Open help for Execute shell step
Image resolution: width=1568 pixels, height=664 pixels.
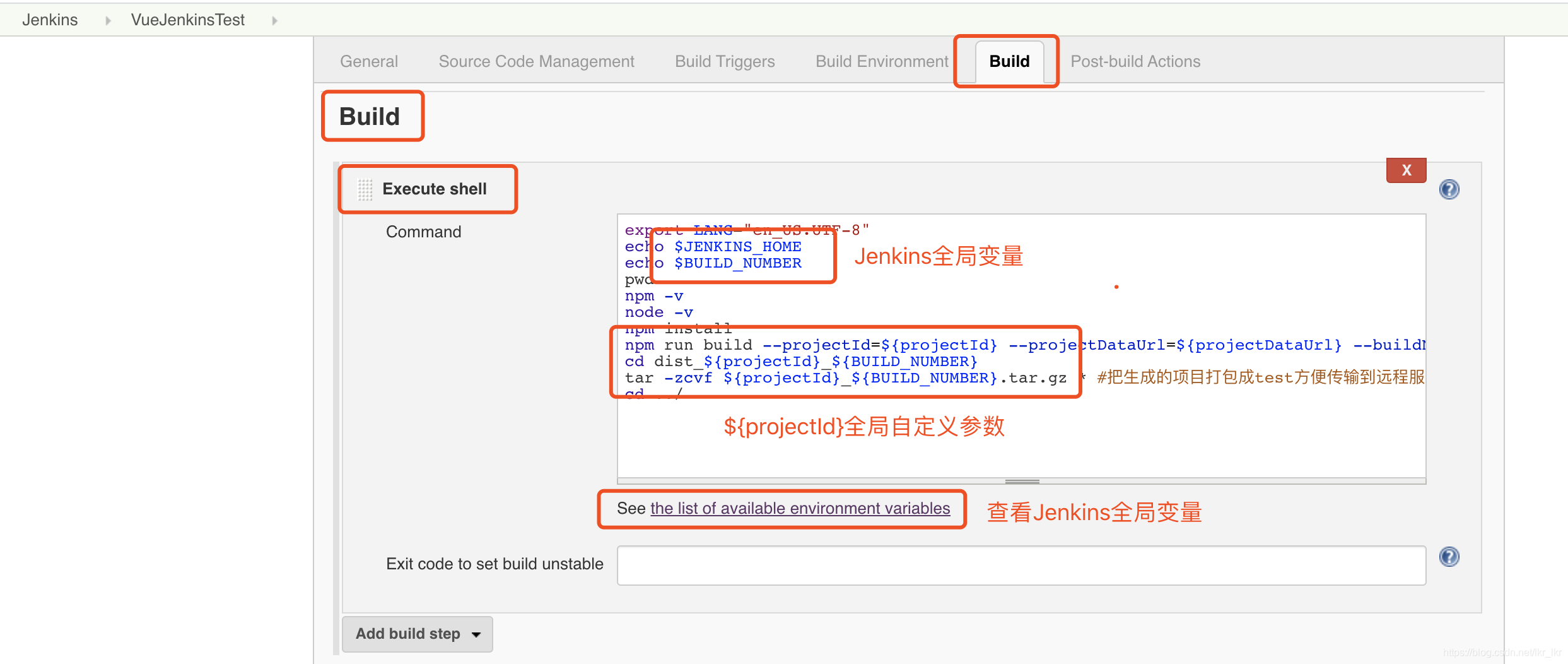(x=1449, y=189)
